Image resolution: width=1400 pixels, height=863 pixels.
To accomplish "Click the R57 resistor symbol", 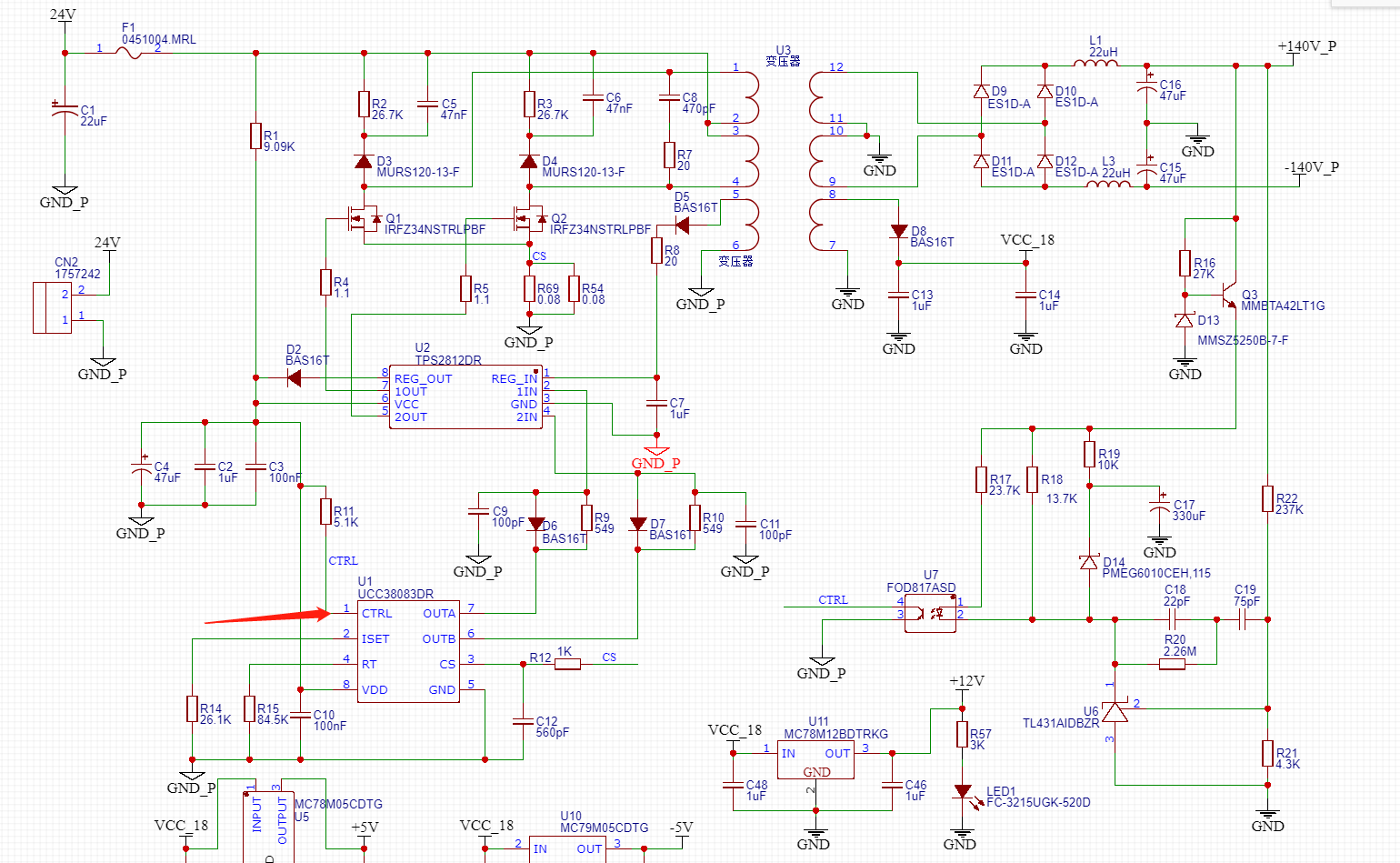I will click(962, 735).
